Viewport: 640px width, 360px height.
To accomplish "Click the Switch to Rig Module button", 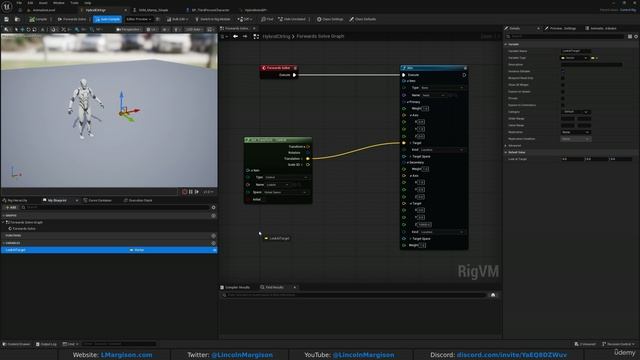I will click(x=213, y=19).
